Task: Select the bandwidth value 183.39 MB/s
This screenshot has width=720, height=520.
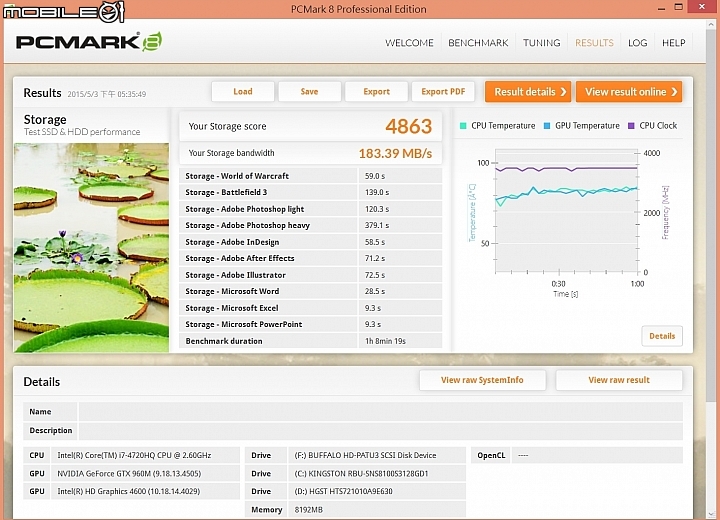Action: pos(395,153)
